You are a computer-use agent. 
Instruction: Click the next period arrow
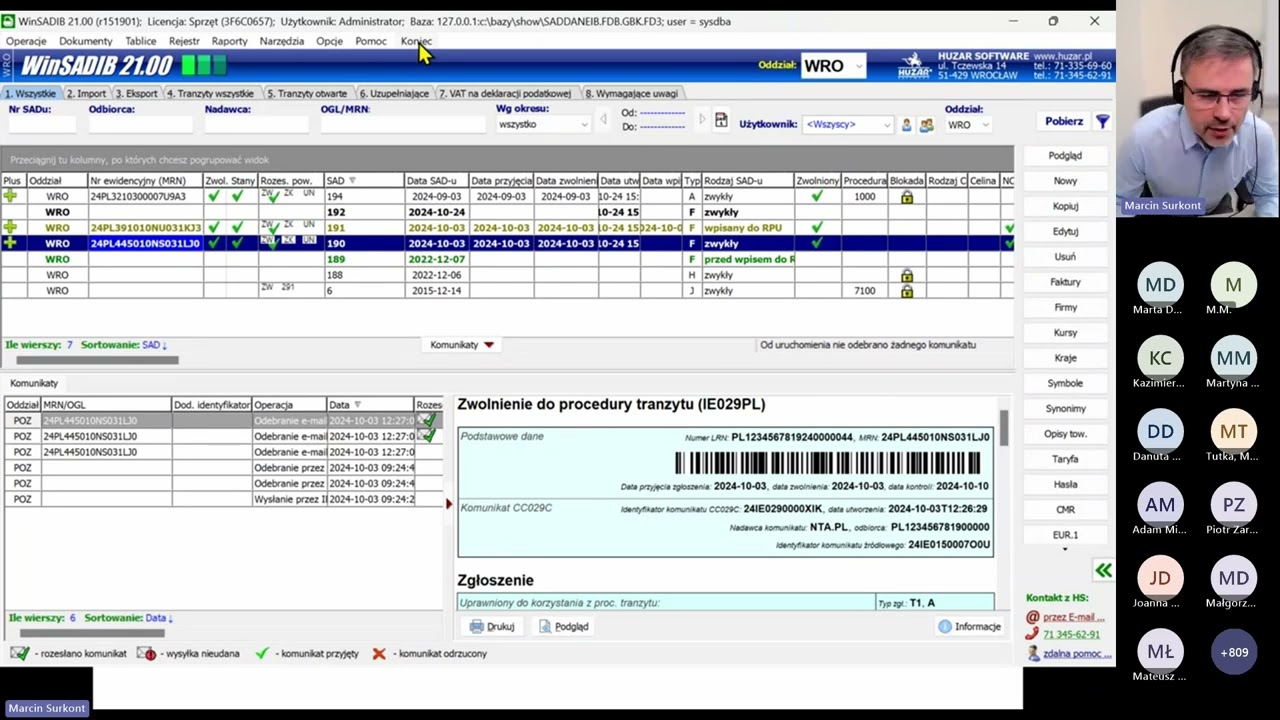702,120
